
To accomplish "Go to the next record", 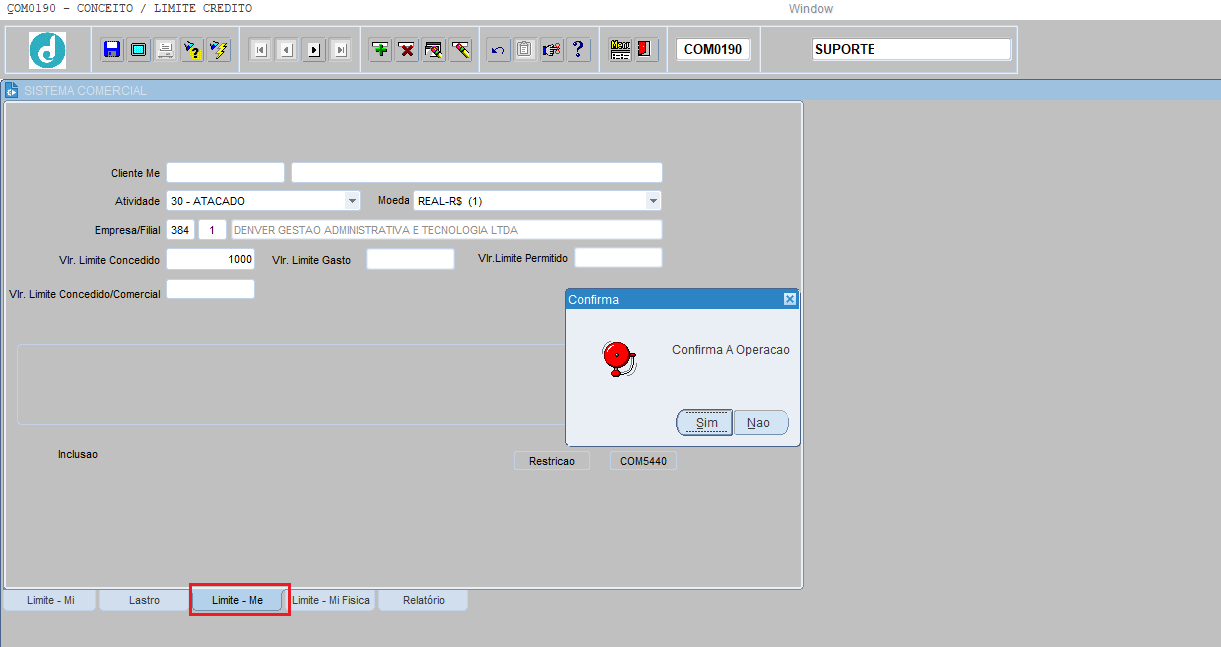I will pos(314,49).
